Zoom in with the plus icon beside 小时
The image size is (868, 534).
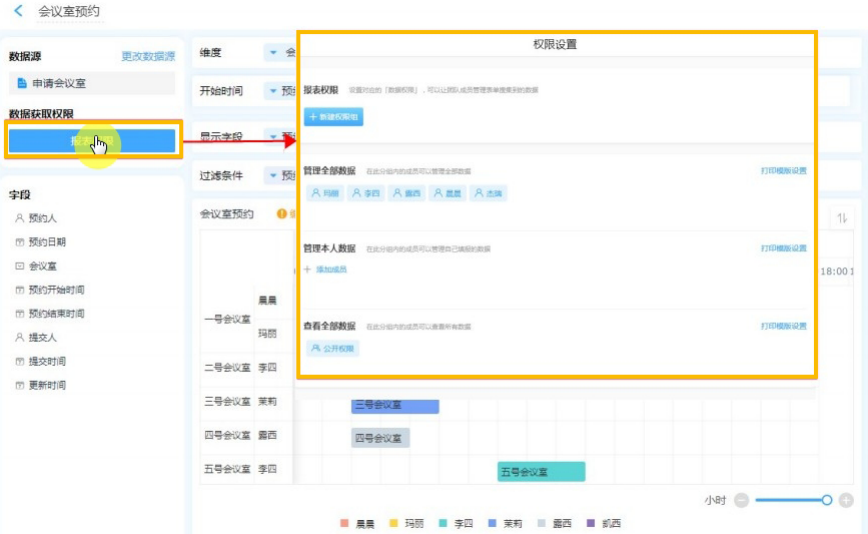(x=846, y=500)
